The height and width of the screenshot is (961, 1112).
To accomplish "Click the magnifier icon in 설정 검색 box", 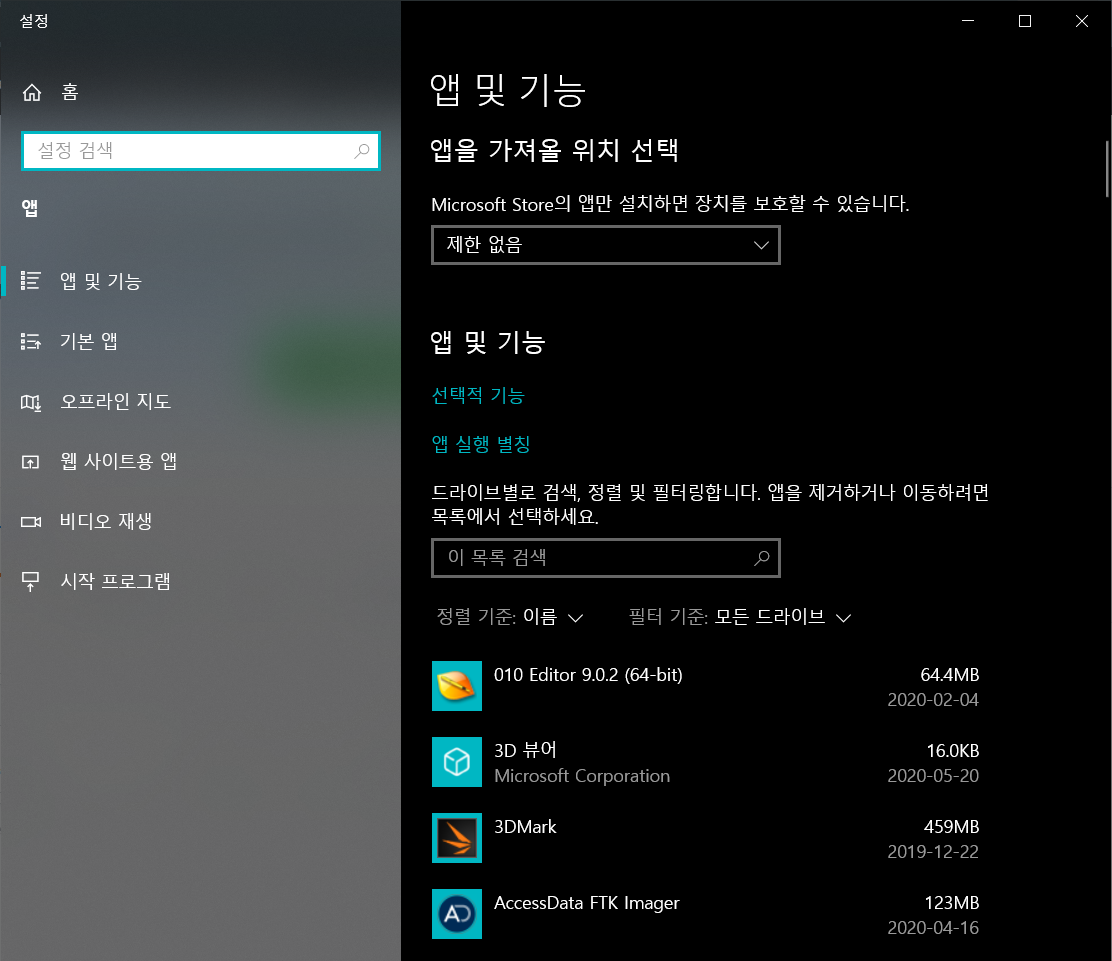I will point(362,150).
